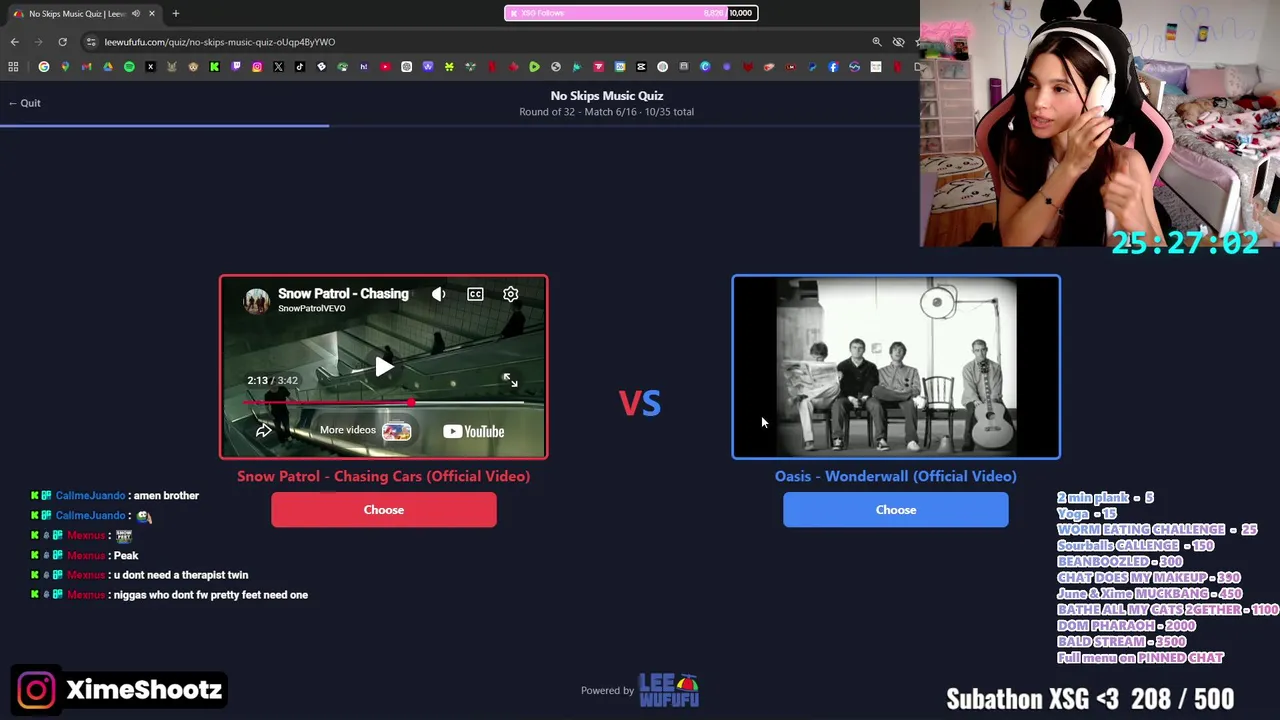This screenshot has height=720, width=1280.
Task: Click the Oasis Wonderwall video thumbnail
Action: click(x=896, y=367)
